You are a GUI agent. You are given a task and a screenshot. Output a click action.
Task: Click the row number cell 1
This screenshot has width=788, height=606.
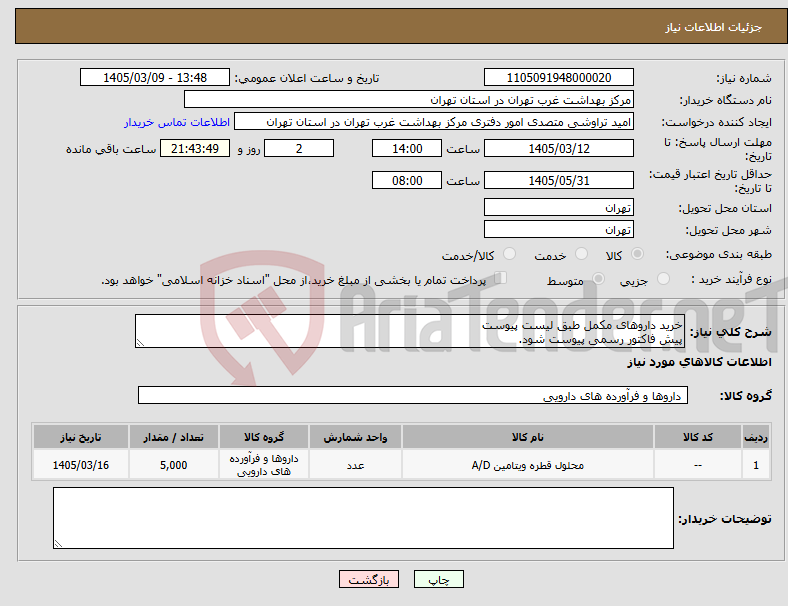756,465
